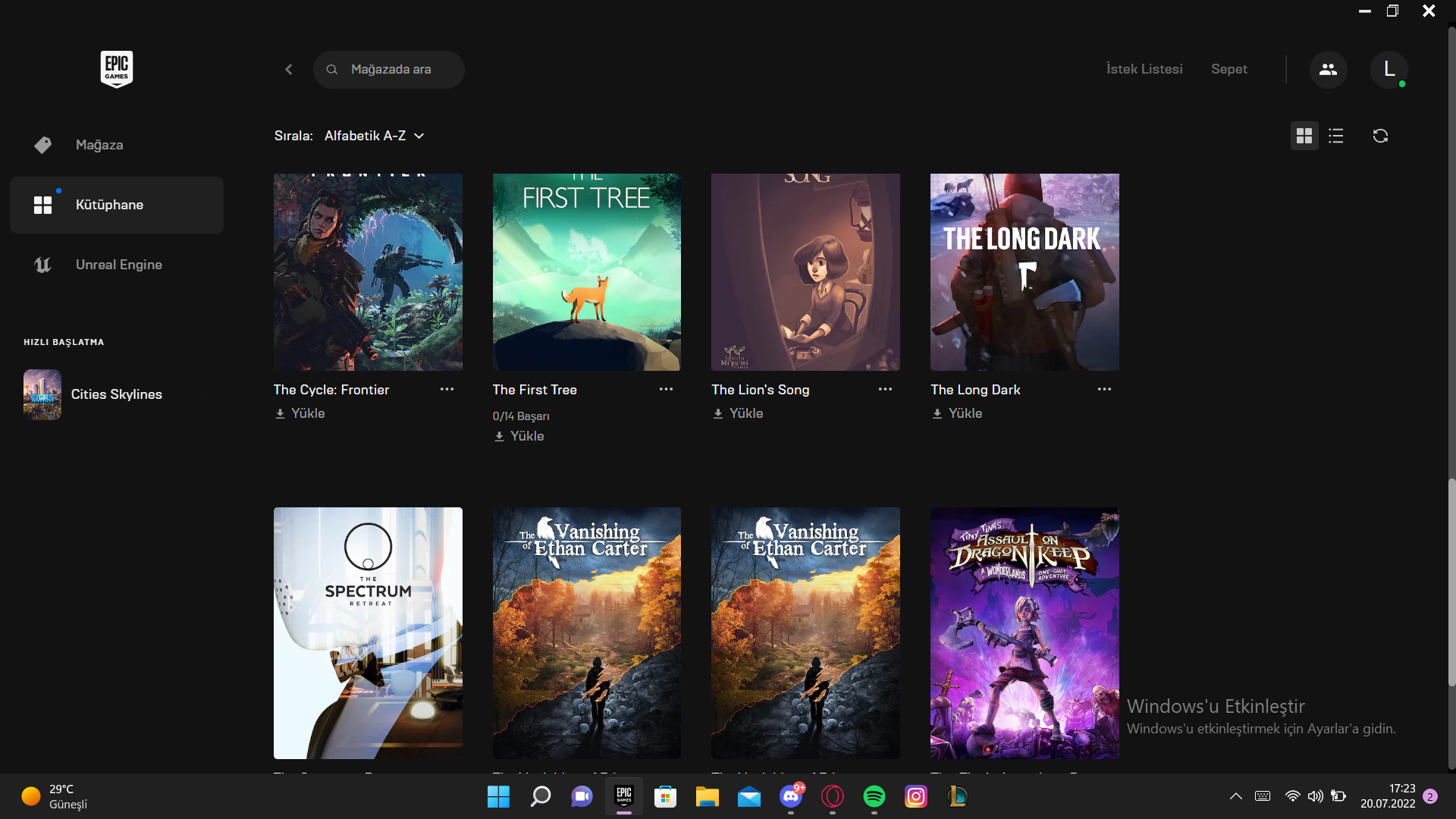Open options for The First Tree
This screenshot has height=819, width=1456.
pos(666,389)
